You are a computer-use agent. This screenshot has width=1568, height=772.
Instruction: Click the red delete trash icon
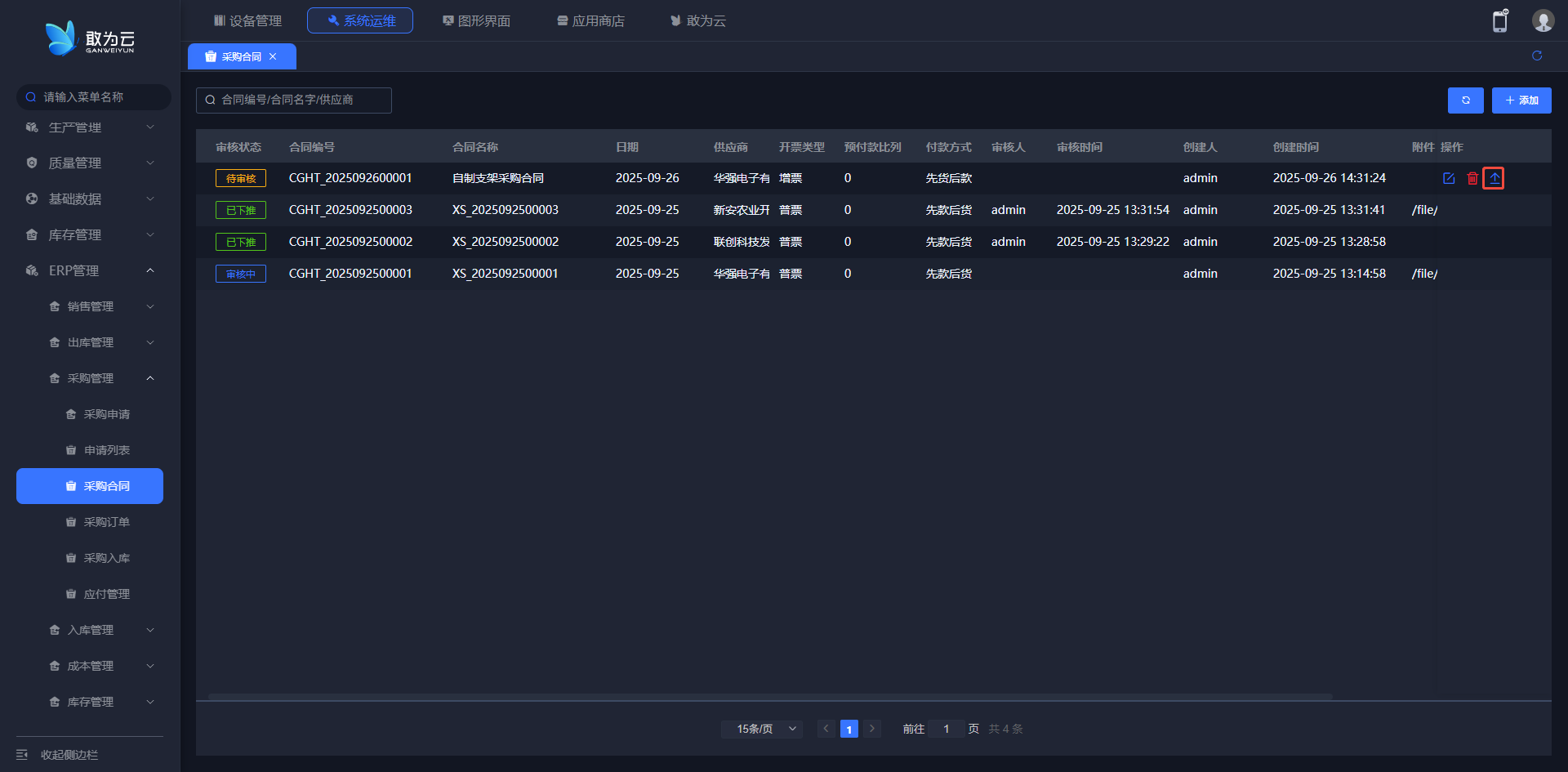tap(1472, 178)
